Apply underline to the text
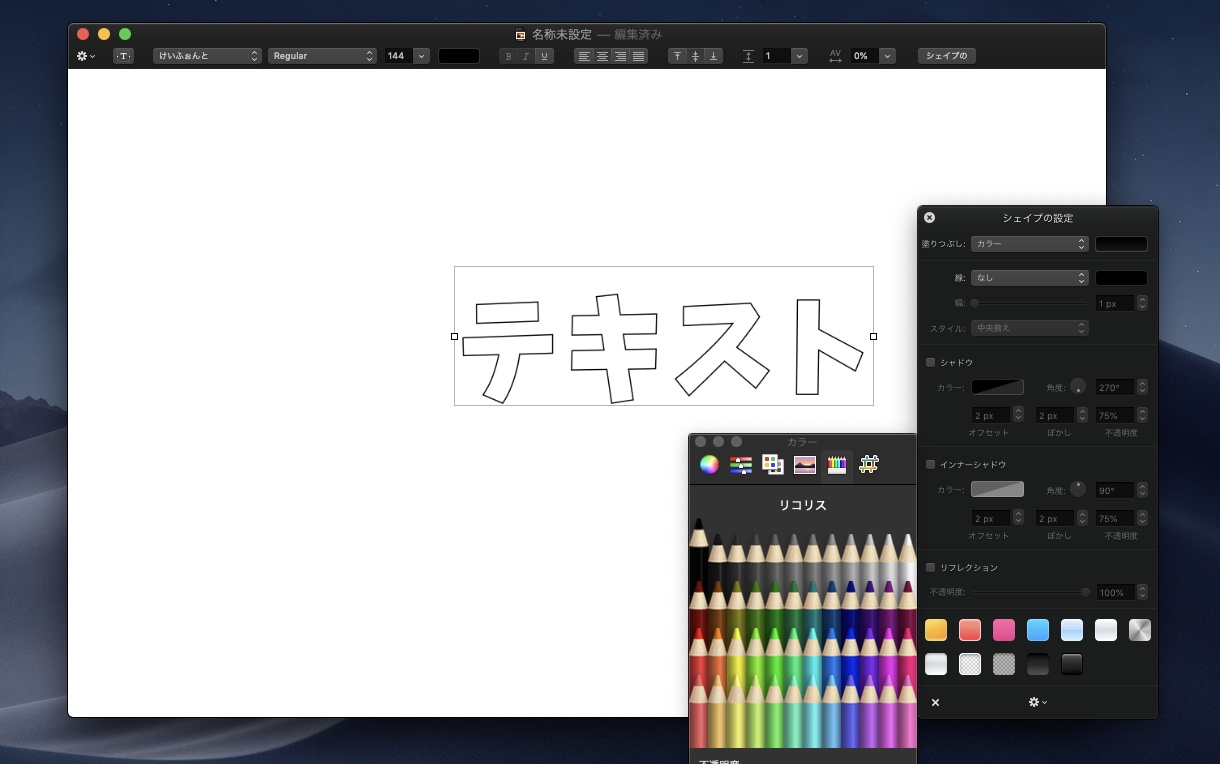Screen dimensions: 1220x764 coord(544,56)
